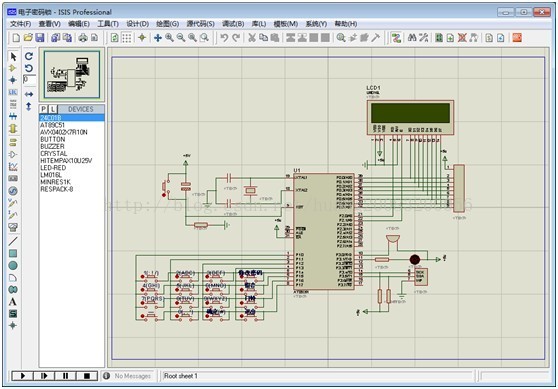Open the 帮助(H) menu
Screen dimensions: 558x389
(x=346, y=24)
